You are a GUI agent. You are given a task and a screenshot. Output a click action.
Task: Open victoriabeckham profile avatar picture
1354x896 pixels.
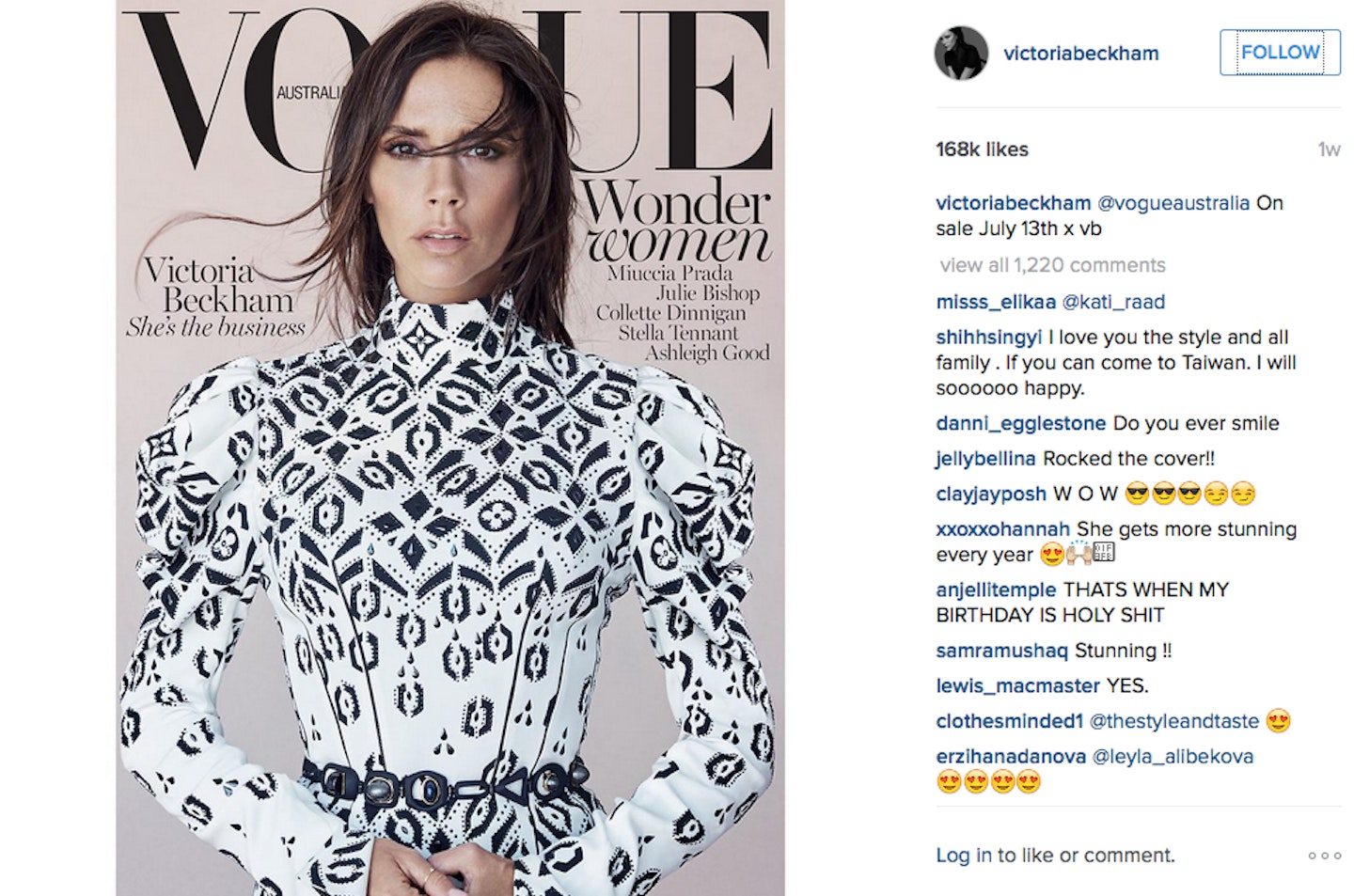pos(961,53)
